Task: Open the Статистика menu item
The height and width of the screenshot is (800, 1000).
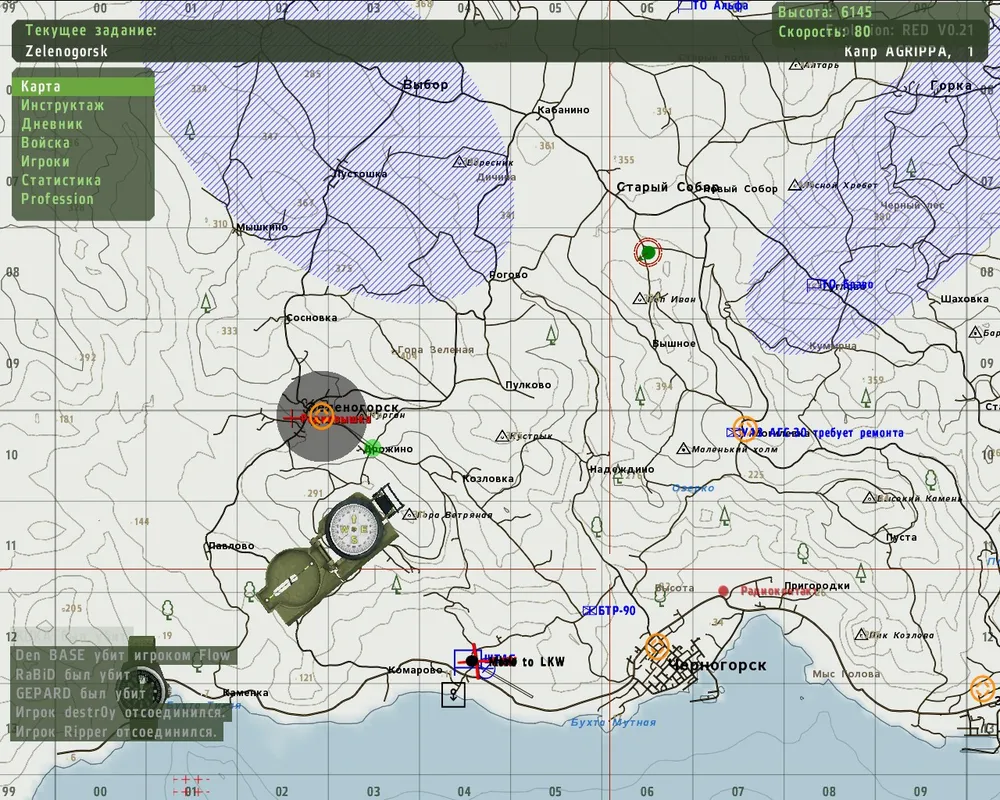Action: [x=61, y=180]
